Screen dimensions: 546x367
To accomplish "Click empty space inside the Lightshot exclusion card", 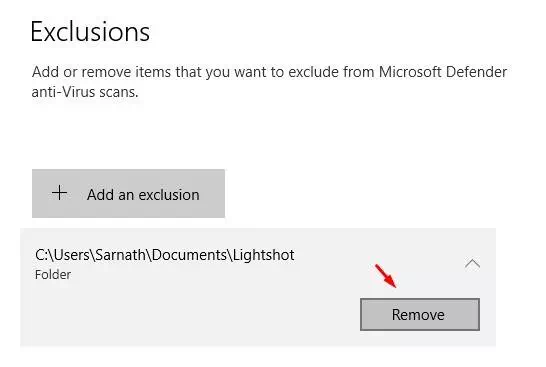I will [195, 313].
